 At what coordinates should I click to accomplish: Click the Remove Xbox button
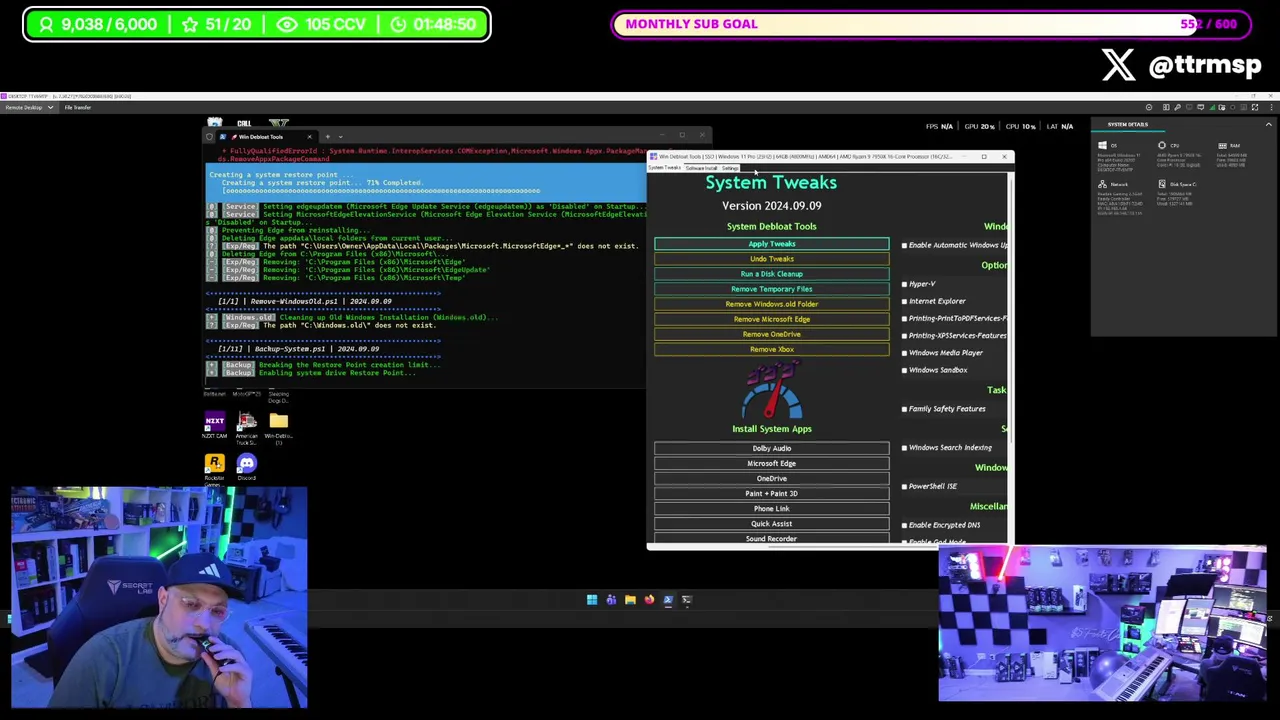click(x=771, y=349)
